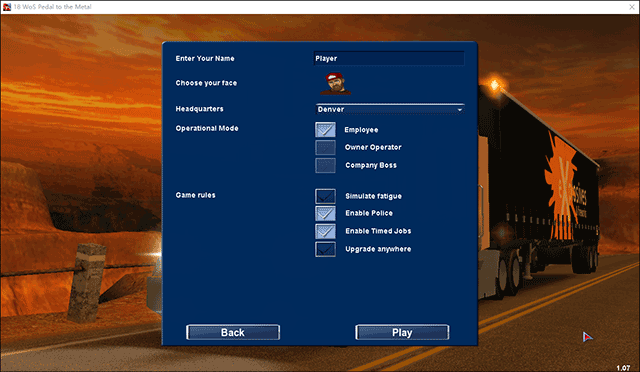Choose the trucker face avatar
Viewport: 640px width, 372px height.
tap(336, 84)
